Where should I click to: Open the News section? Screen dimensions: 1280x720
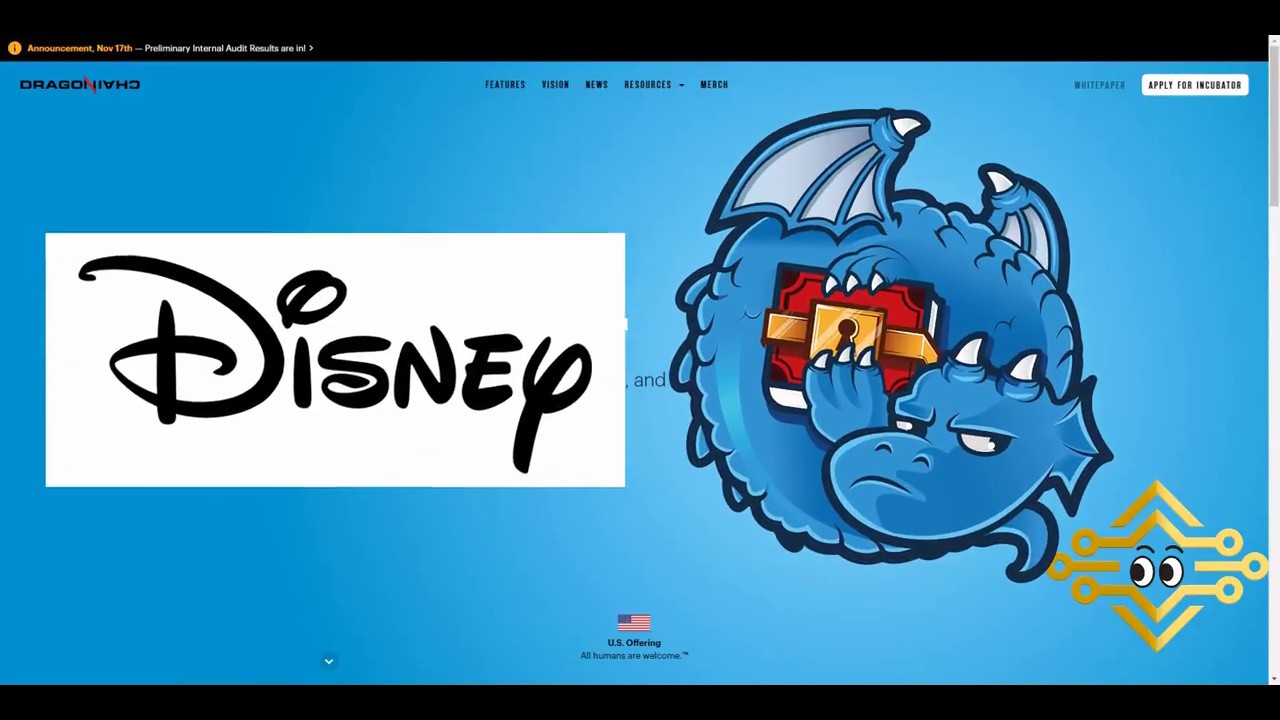[x=597, y=85]
